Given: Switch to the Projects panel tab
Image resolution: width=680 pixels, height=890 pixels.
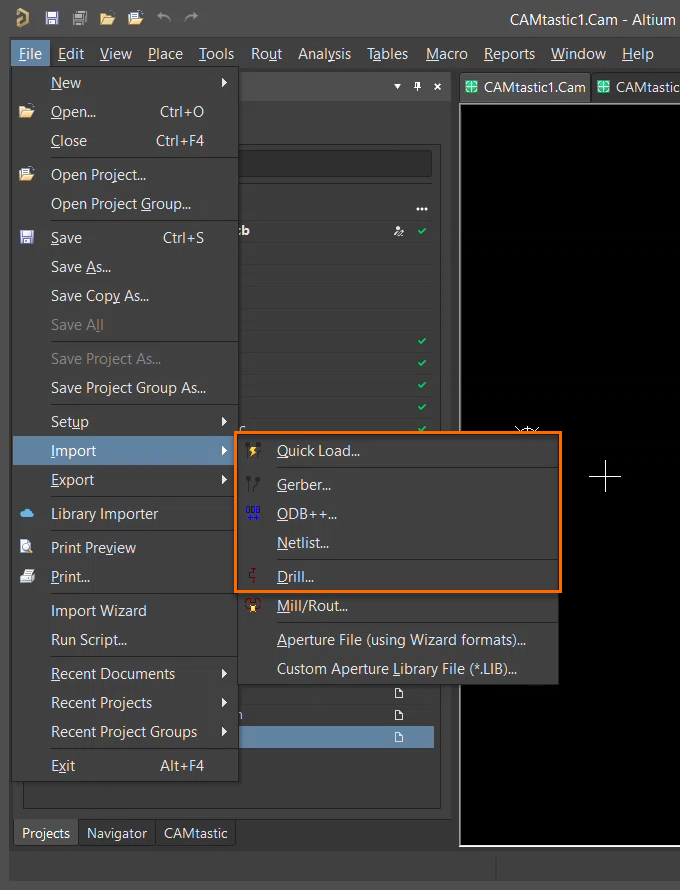Looking at the screenshot, I should coord(45,833).
